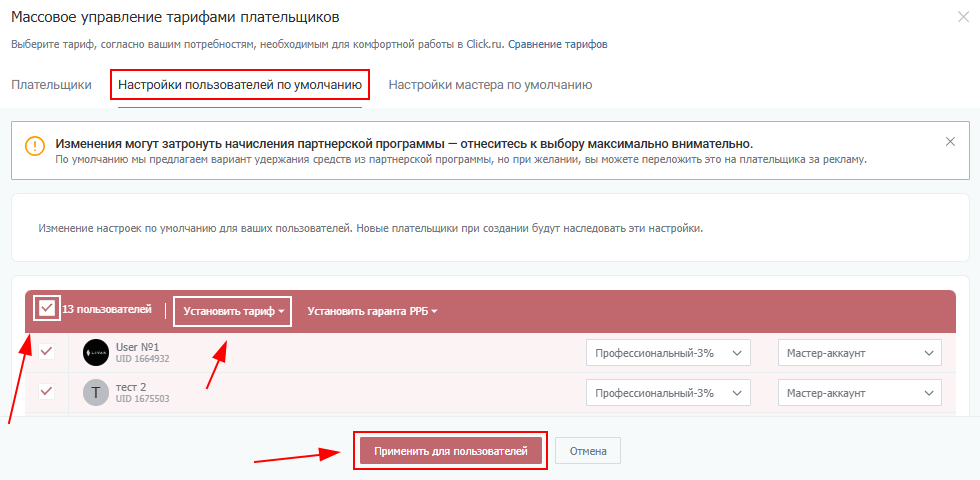
Task: Open Настройки мастера по умолчанию tab
Action: tap(490, 85)
